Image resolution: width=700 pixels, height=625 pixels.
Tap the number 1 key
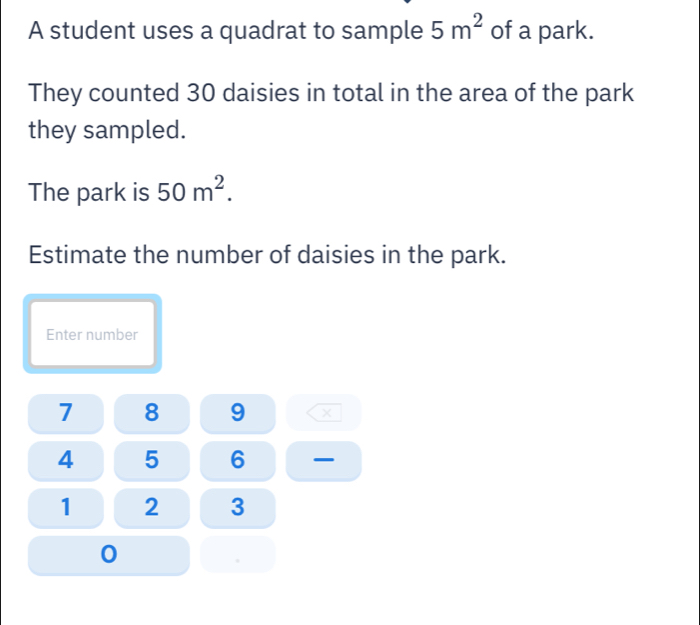[66, 507]
